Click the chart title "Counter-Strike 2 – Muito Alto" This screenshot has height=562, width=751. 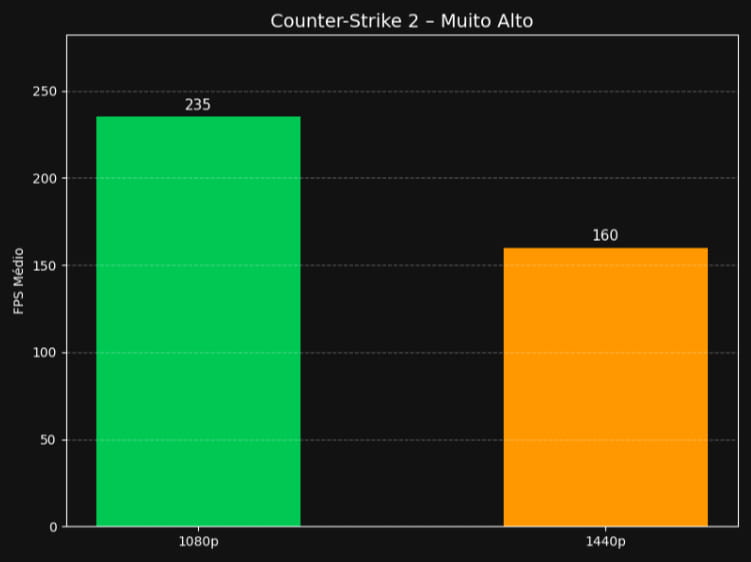click(401, 21)
